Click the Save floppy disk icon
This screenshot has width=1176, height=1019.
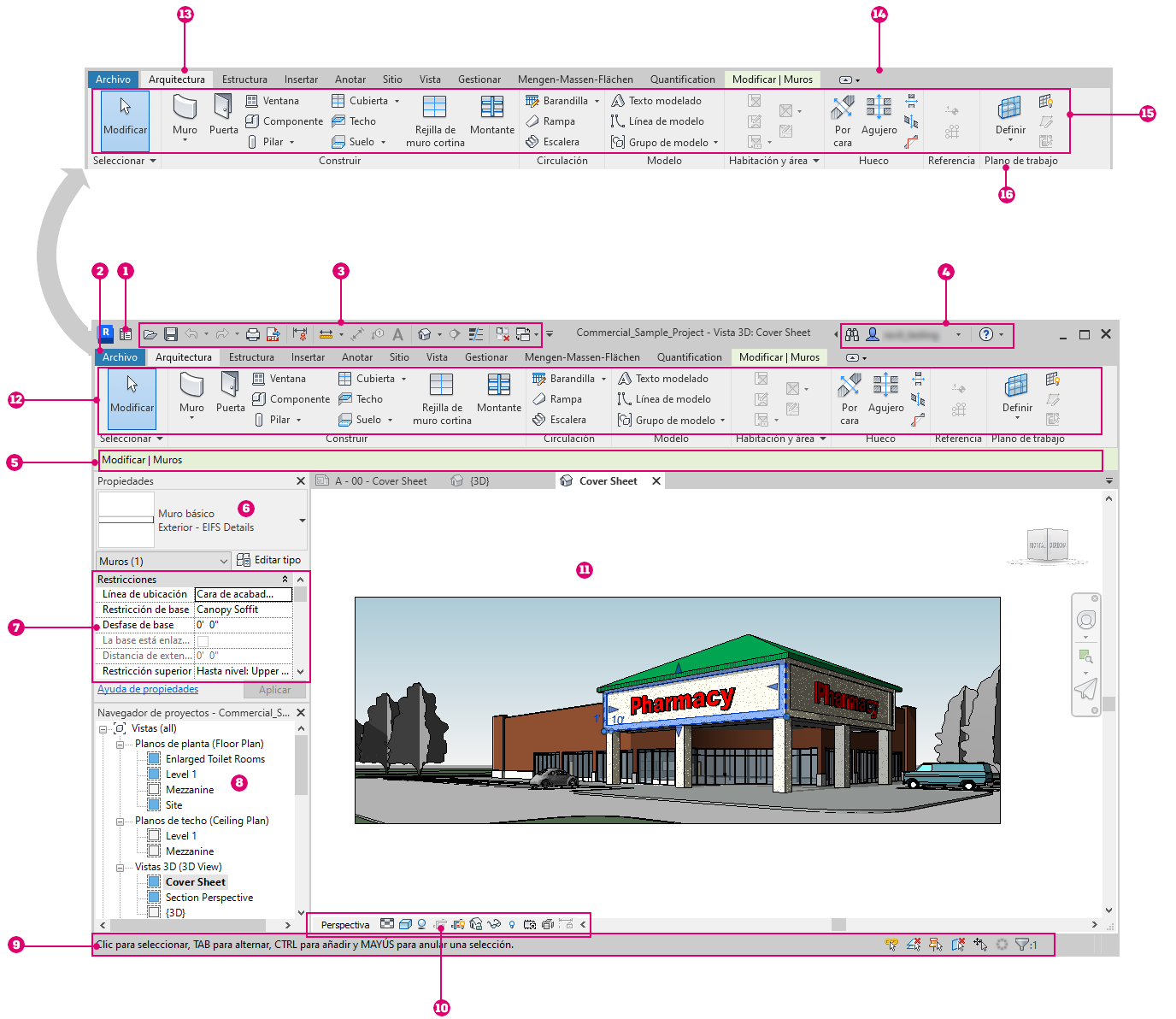(171, 334)
